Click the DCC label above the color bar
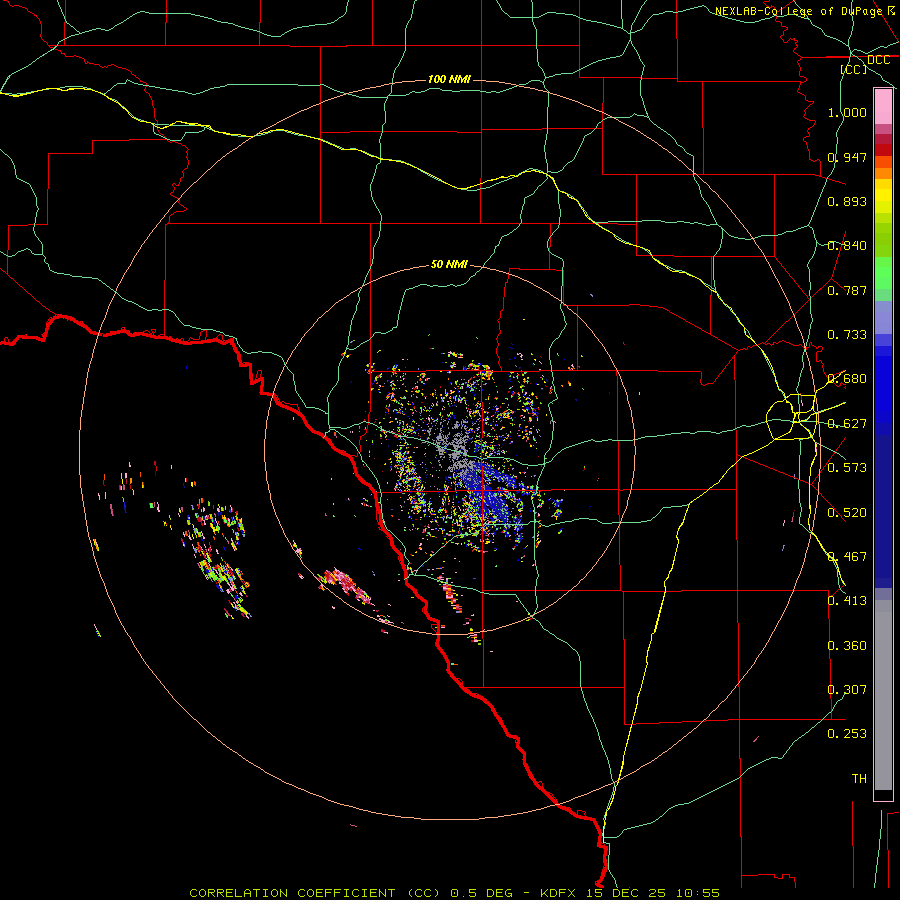 (x=878, y=60)
